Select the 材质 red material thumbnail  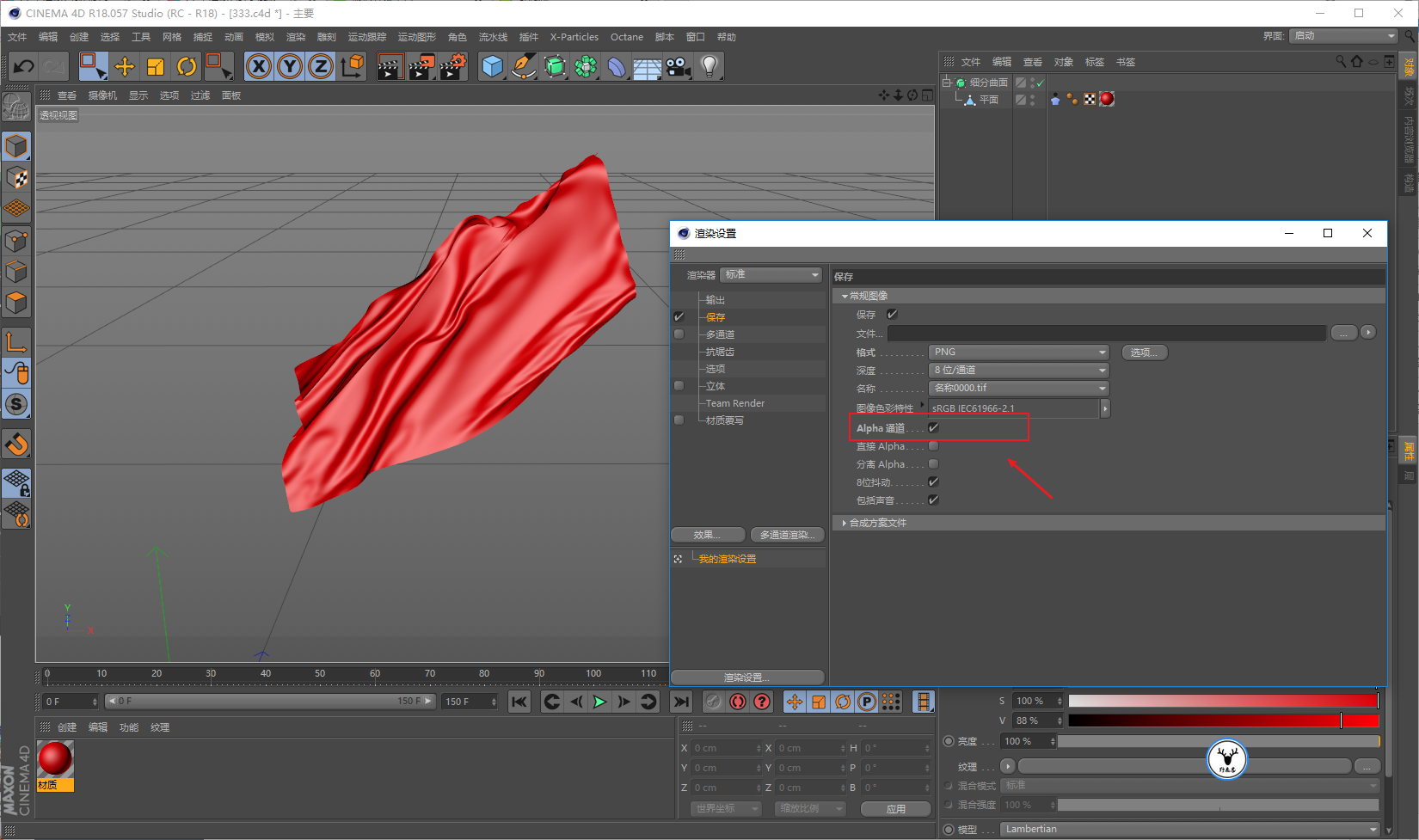click(55, 765)
